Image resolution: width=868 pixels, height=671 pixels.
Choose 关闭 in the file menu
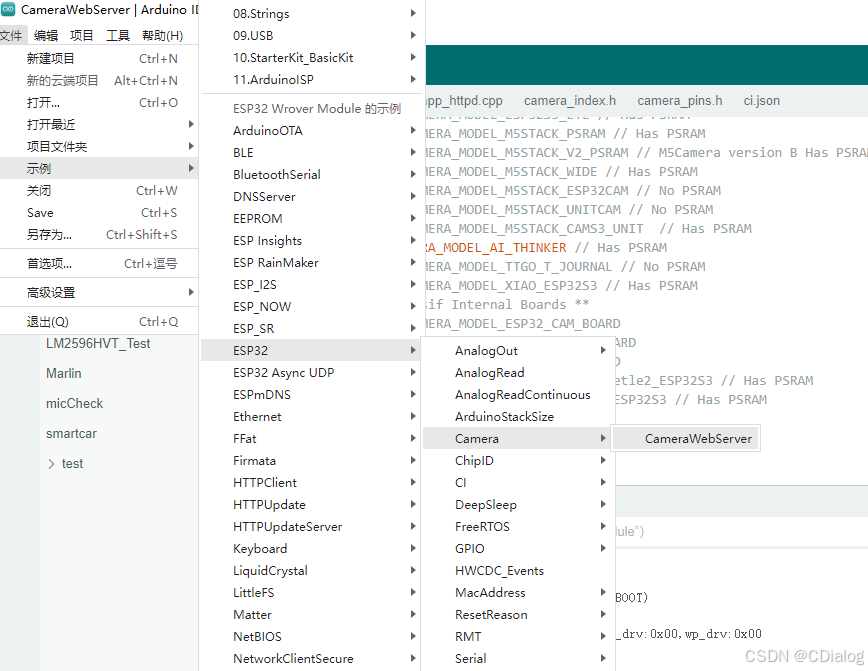coord(99,190)
